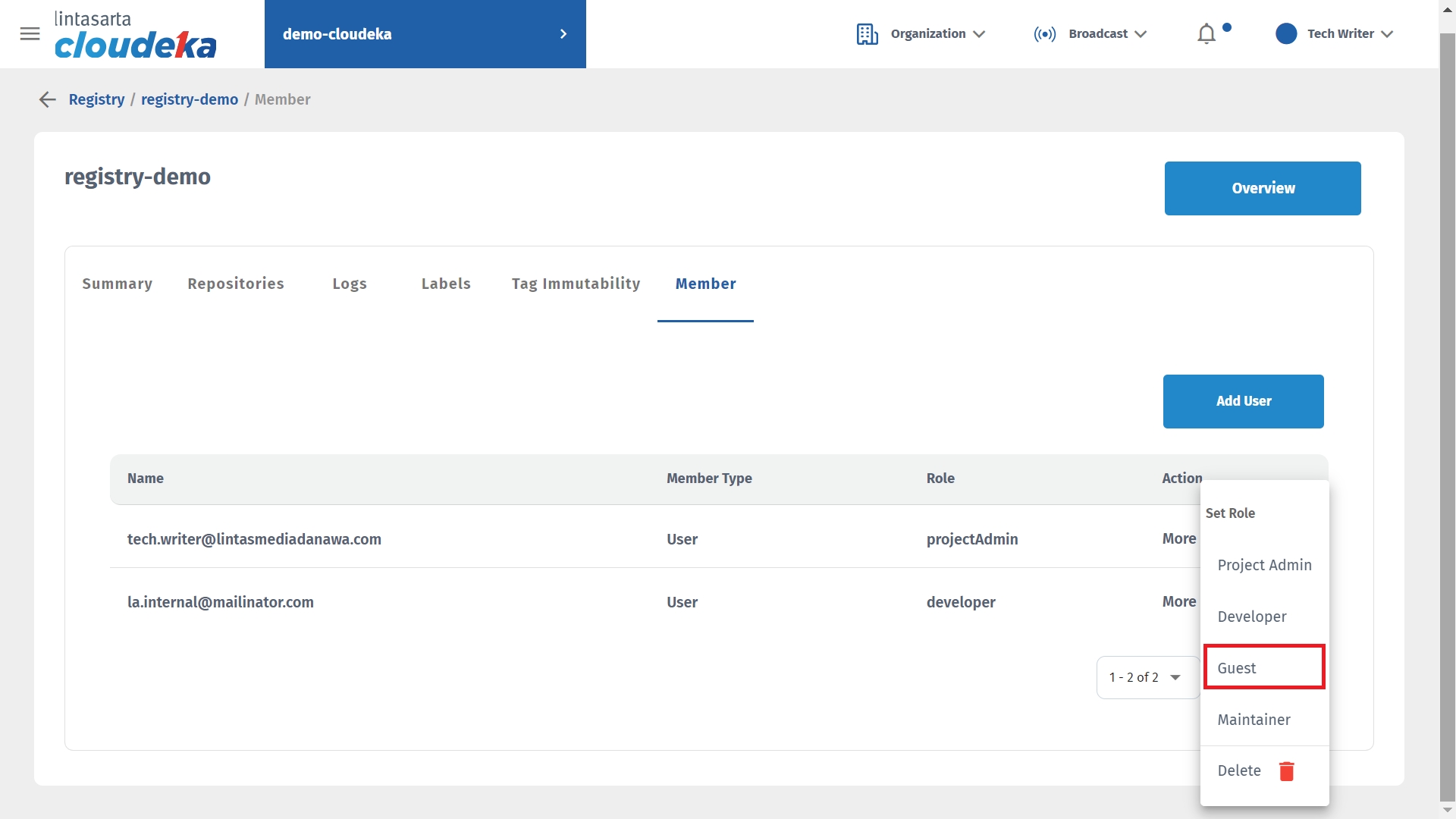Open the 1 - 2 of 2 pagination dropdown
This screenshot has width=1456, height=819.
[x=1147, y=677]
